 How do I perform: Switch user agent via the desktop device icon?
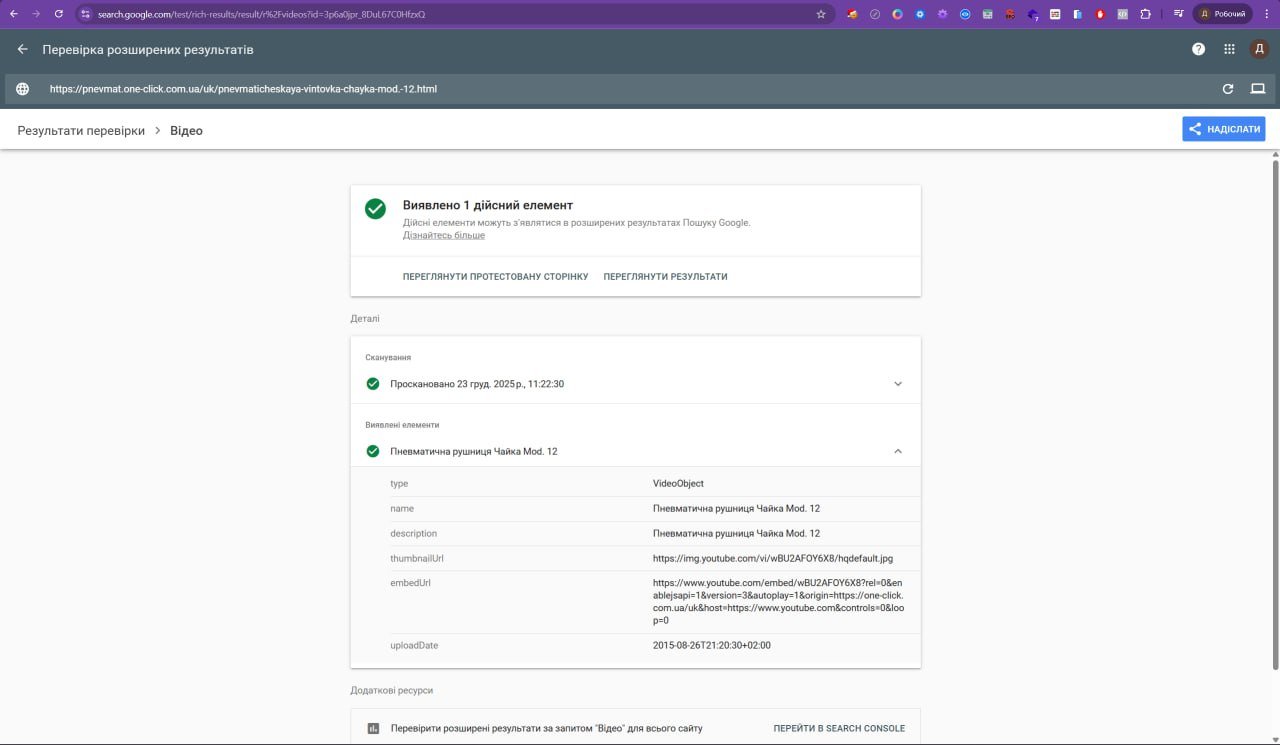click(x=1258, y=89)
